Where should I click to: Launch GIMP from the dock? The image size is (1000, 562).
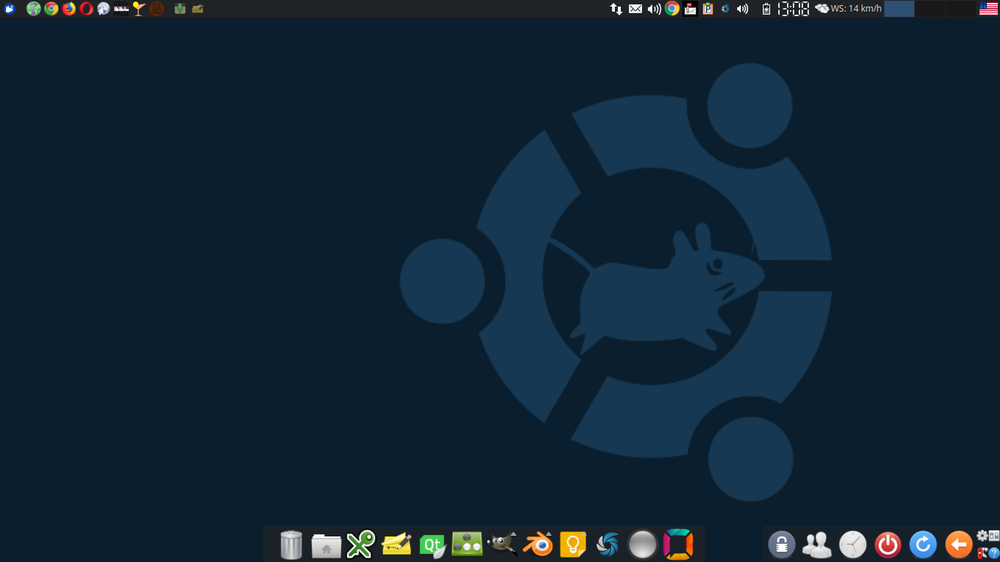[502, 544]
